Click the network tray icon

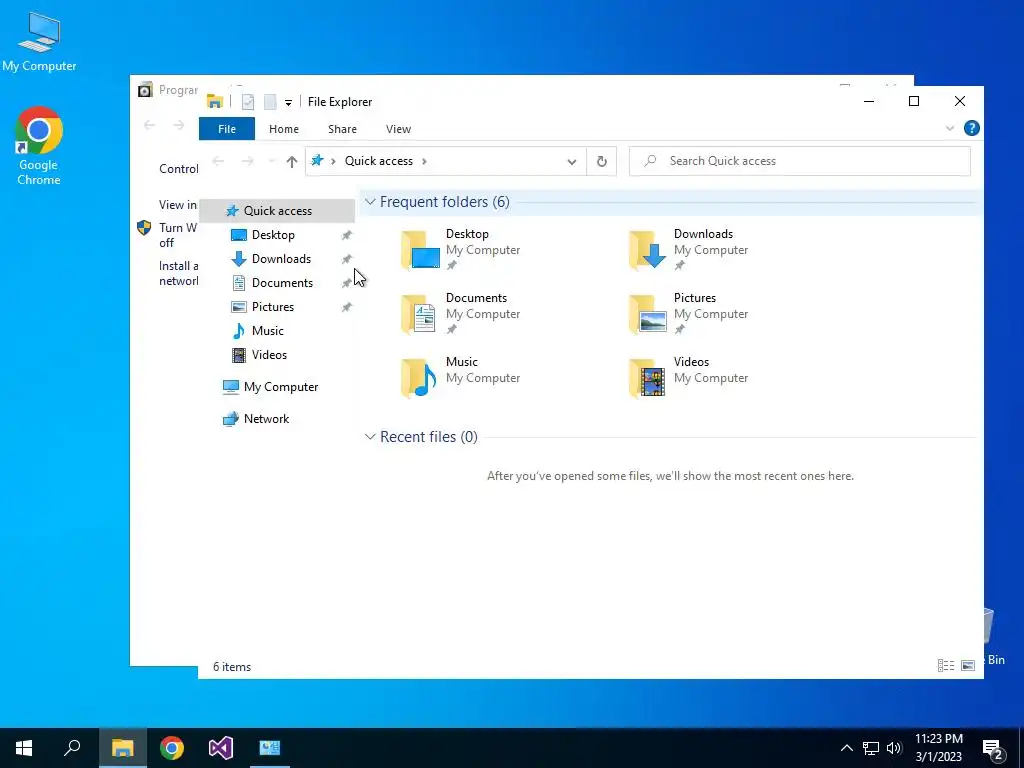click(871, 748)
